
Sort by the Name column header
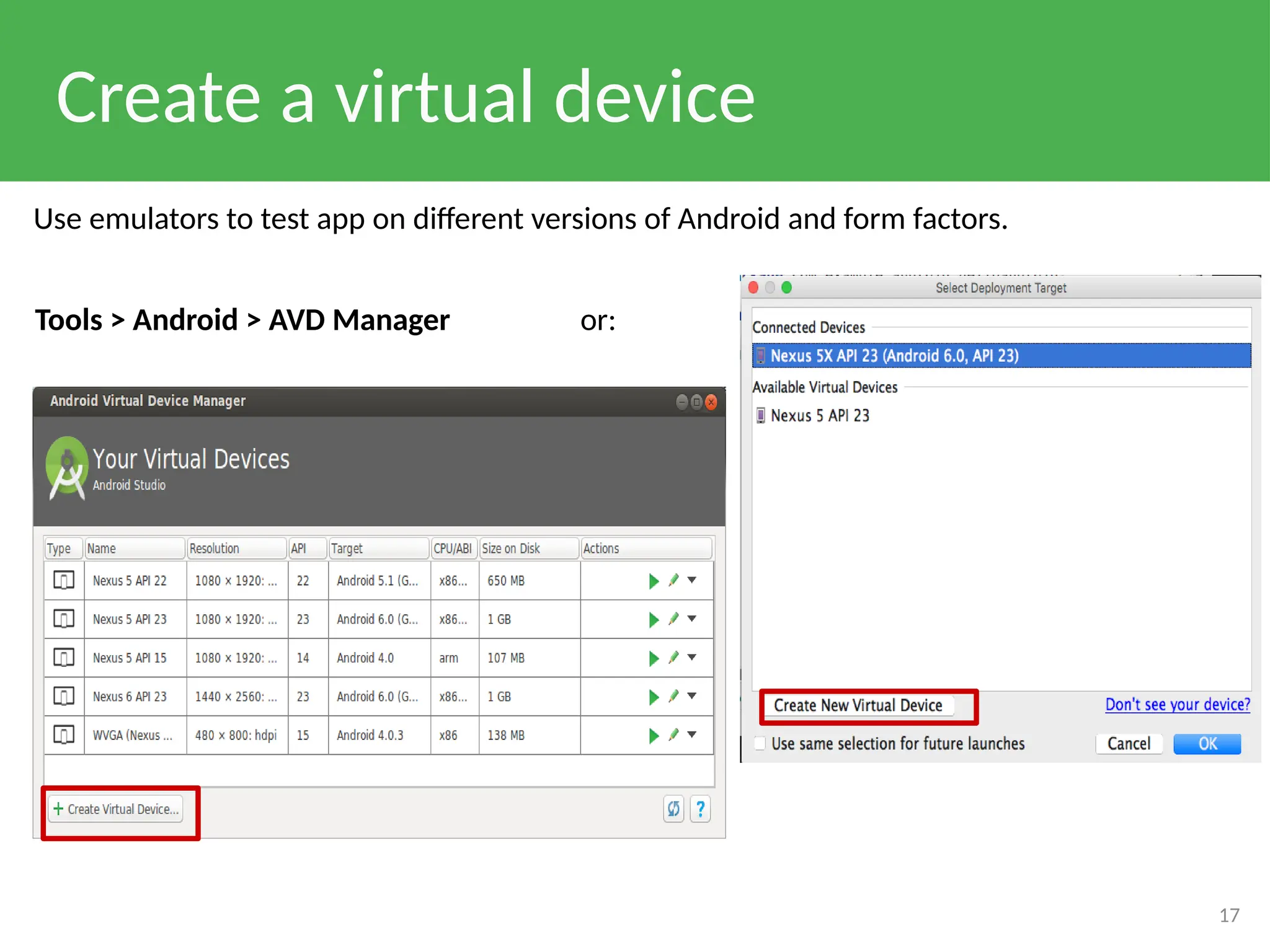coord(135,549)
